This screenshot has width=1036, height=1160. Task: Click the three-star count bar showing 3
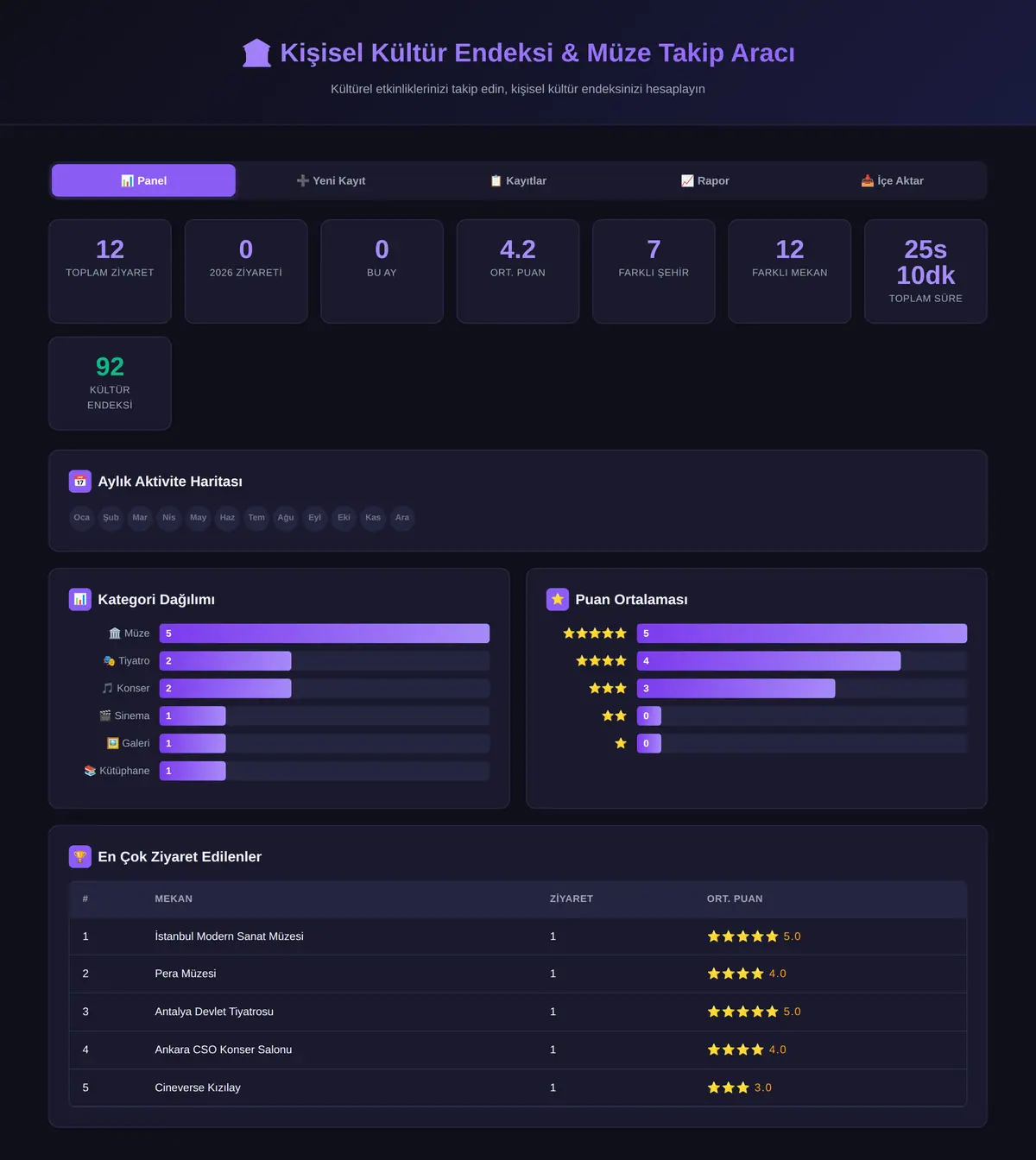tap(736, 689)
